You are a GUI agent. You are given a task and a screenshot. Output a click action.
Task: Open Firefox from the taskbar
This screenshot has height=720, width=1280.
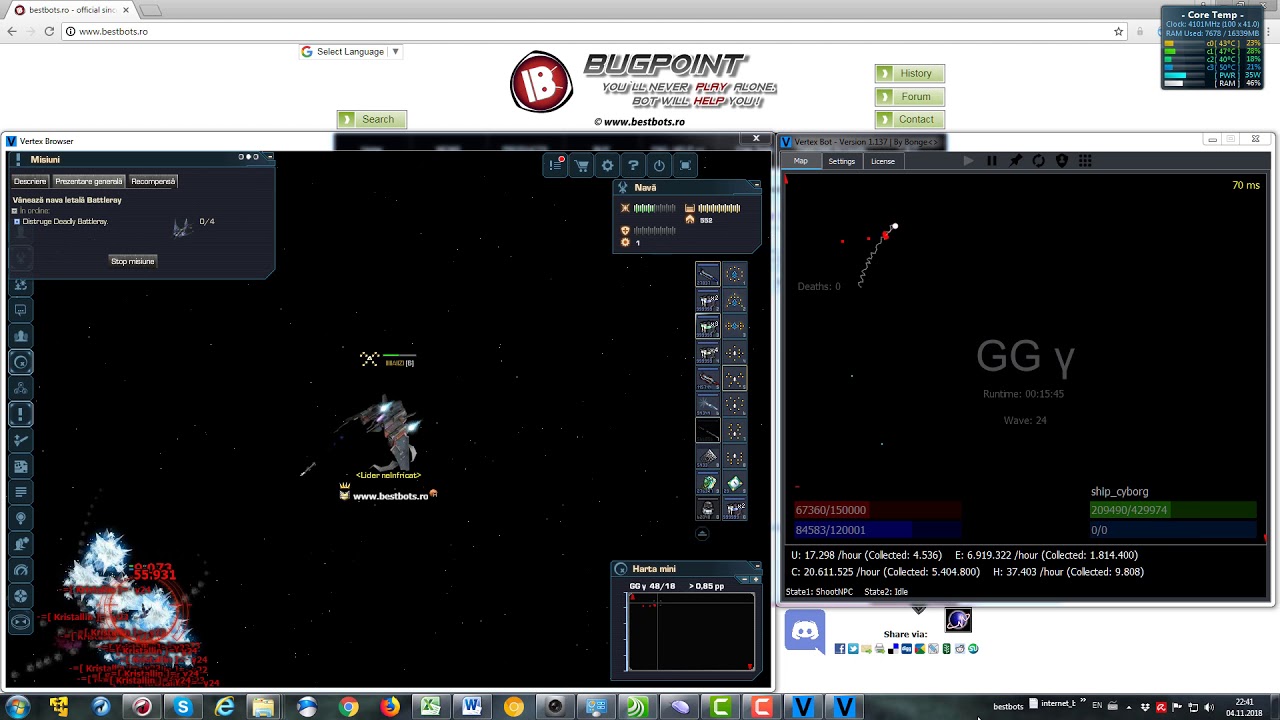coord(389,707)
